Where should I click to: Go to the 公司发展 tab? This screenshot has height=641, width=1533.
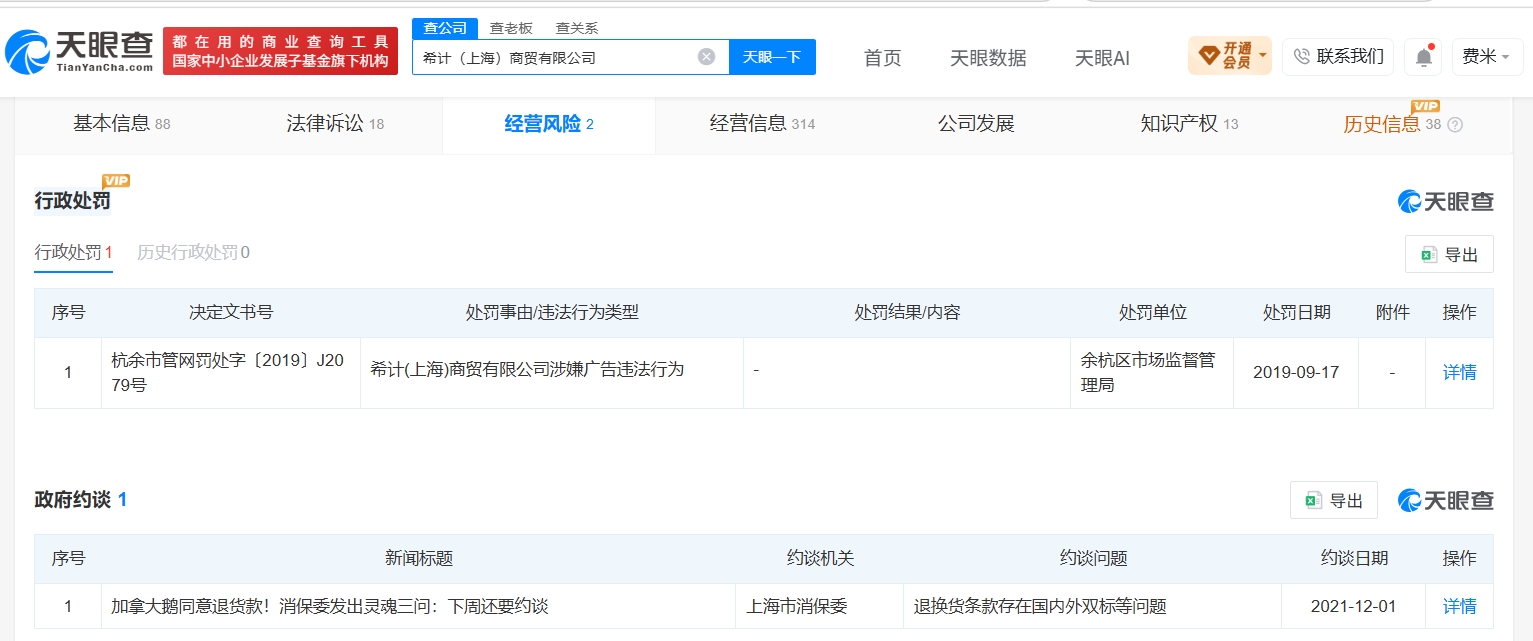point(976,124)
